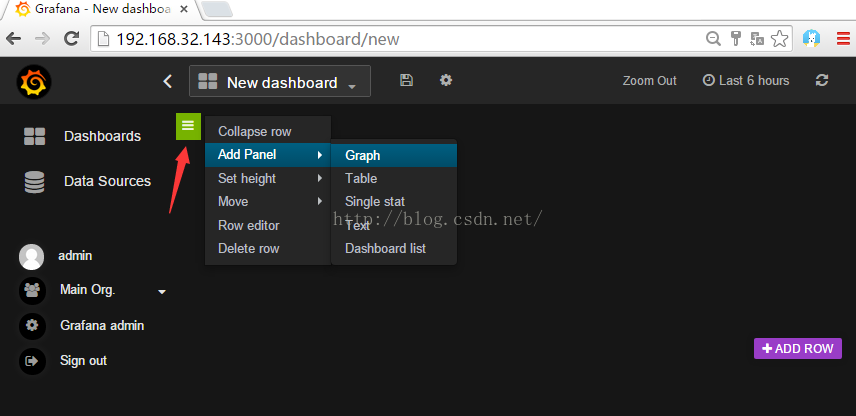The height and width of the screenshot is (416, 856).
Task: Go back with browser back arrow
Action: (x=14, y=39)
